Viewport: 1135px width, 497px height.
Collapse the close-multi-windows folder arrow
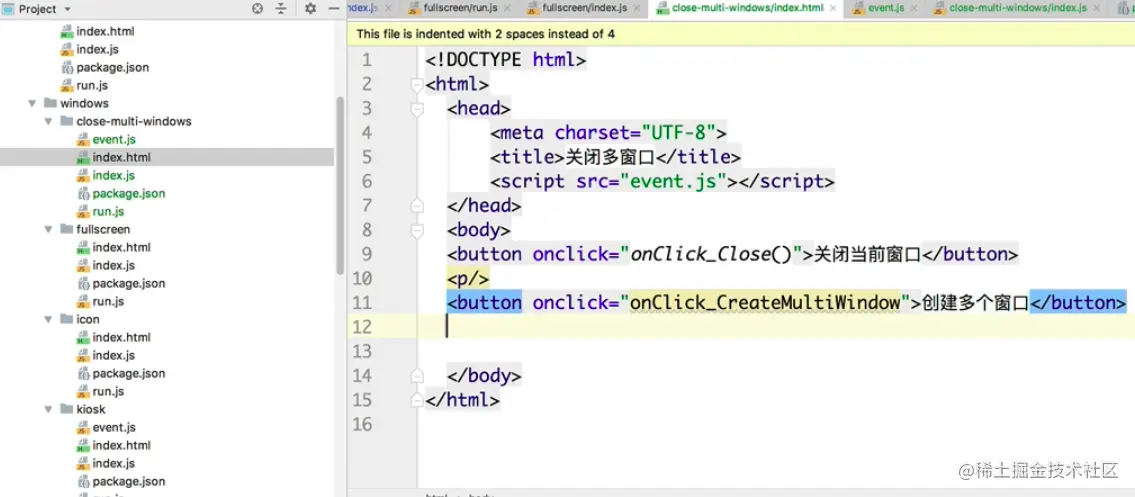[x=48, y=122]
